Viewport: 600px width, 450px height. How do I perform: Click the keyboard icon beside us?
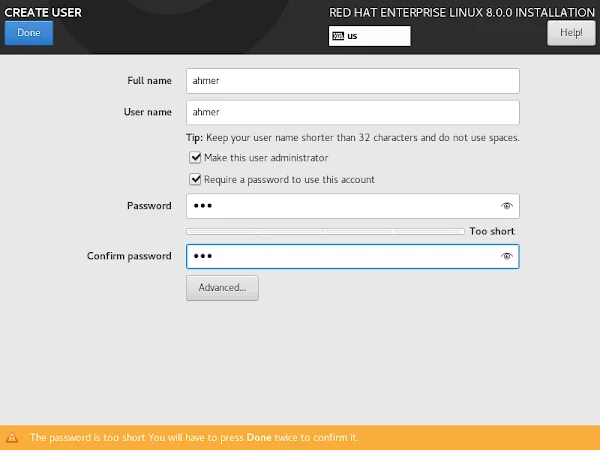click(338, 36)
